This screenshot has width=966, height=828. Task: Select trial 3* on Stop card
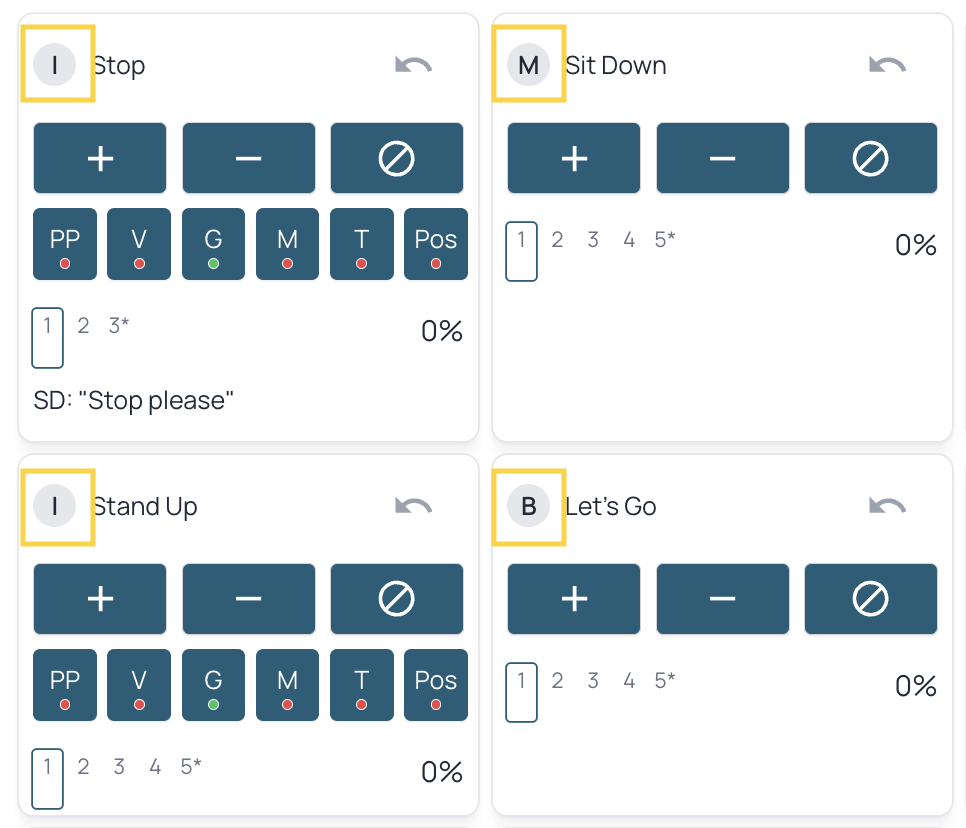tap(119, 325)
